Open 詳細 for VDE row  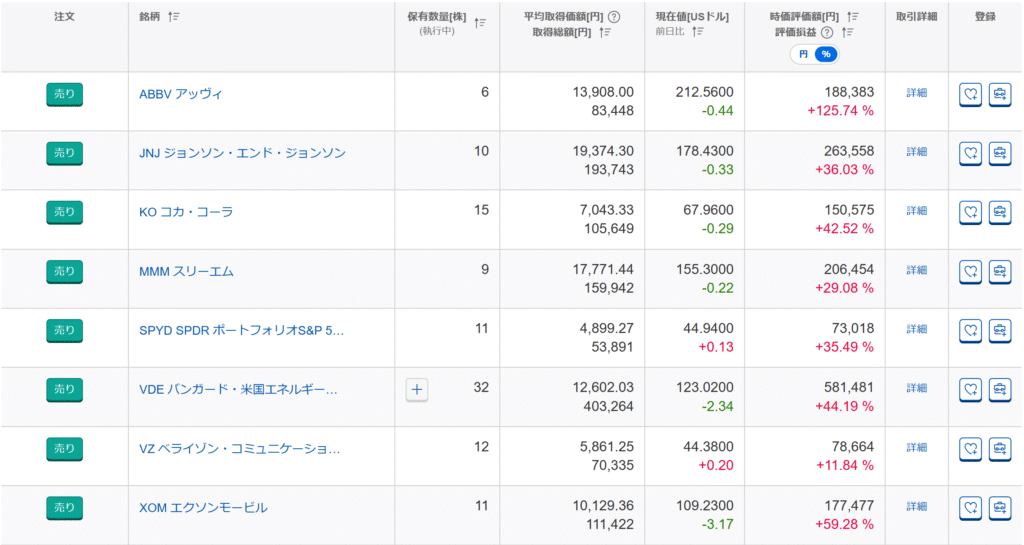point(917,388)
